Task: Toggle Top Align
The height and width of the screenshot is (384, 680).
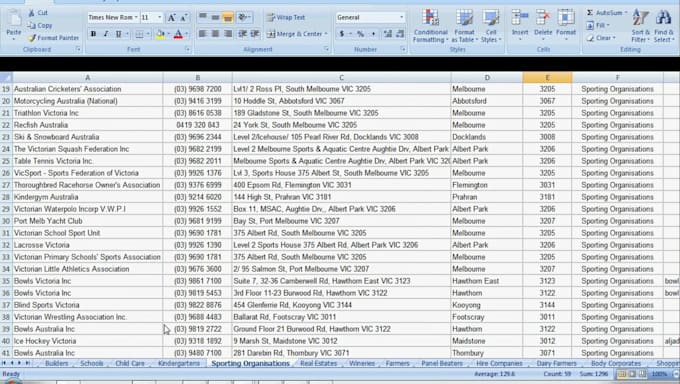Action: 203,17
